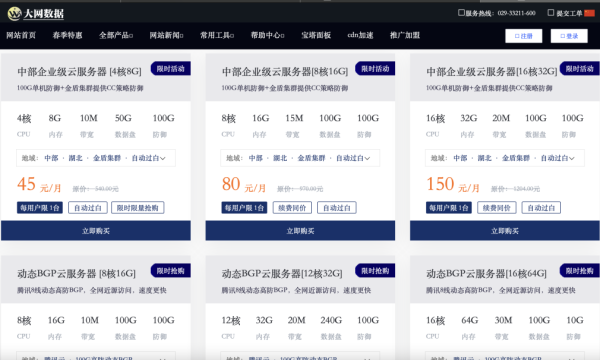Click 自动过白 tag on 45元 card
Image resolution: width=600 pixels, height=360 pixels.
(x=88, y=208)
